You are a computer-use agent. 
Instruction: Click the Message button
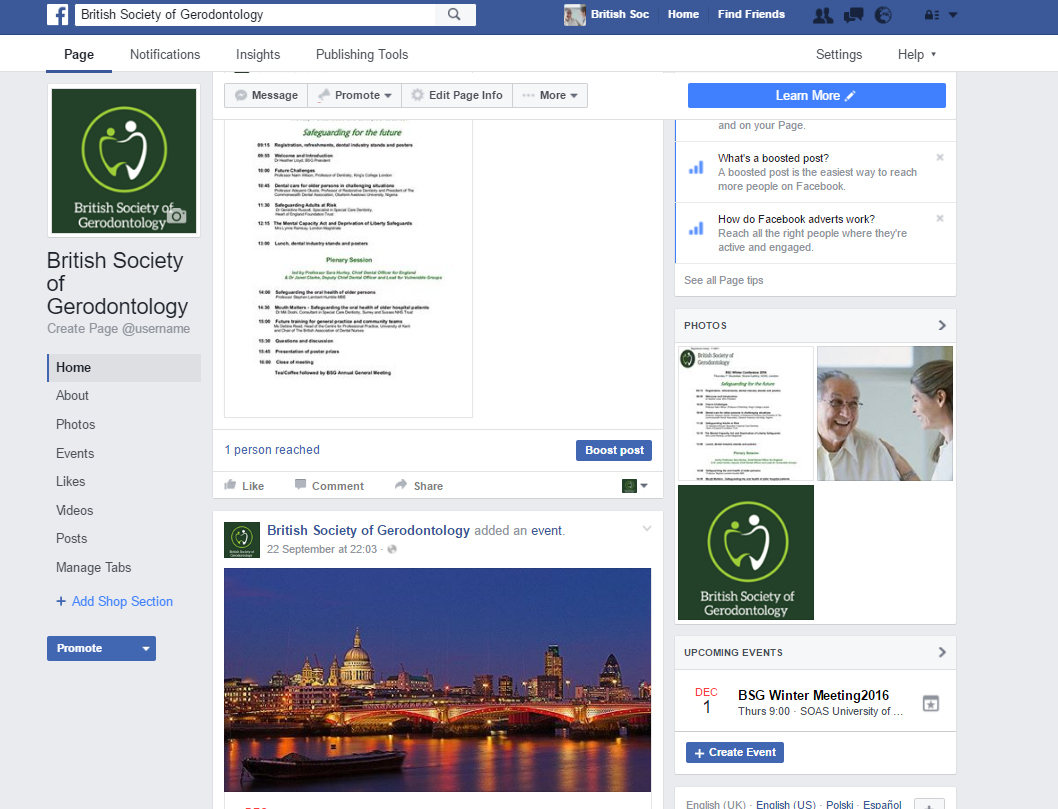267,95
